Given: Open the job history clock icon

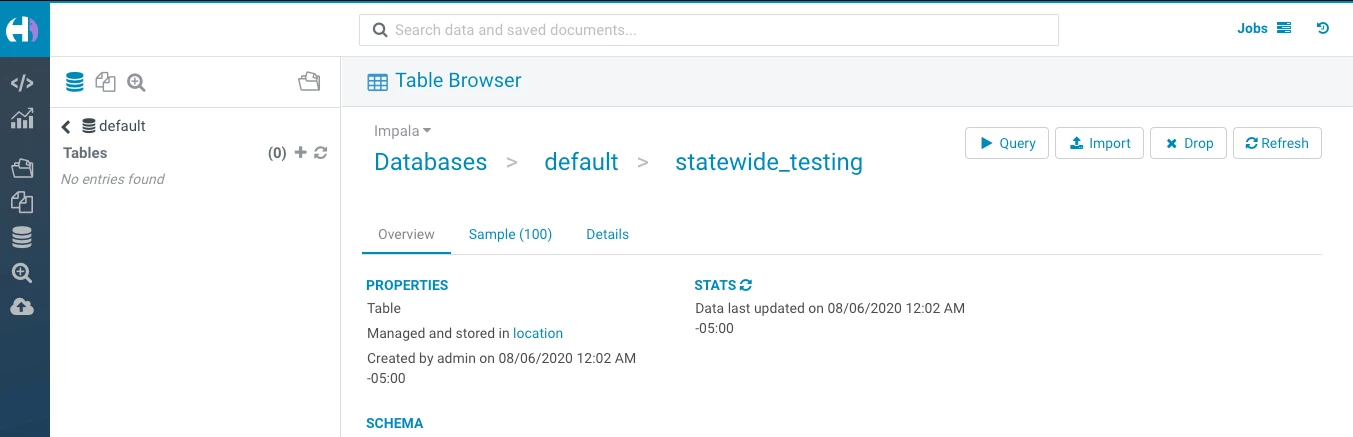Looking at the screenshot, I should (x=1323, y=29).
